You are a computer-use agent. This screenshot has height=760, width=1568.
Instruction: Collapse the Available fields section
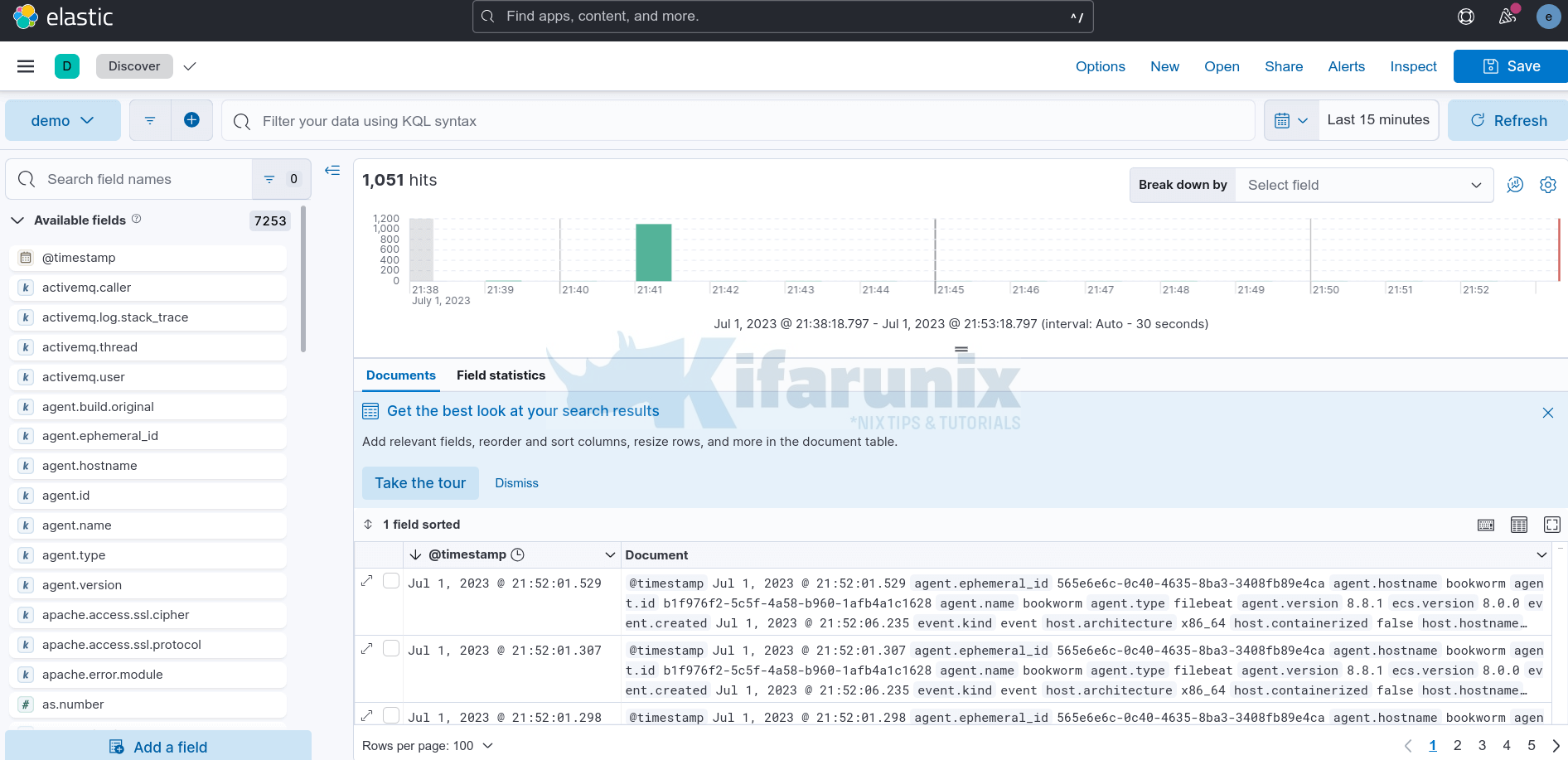tap(17, 220)
